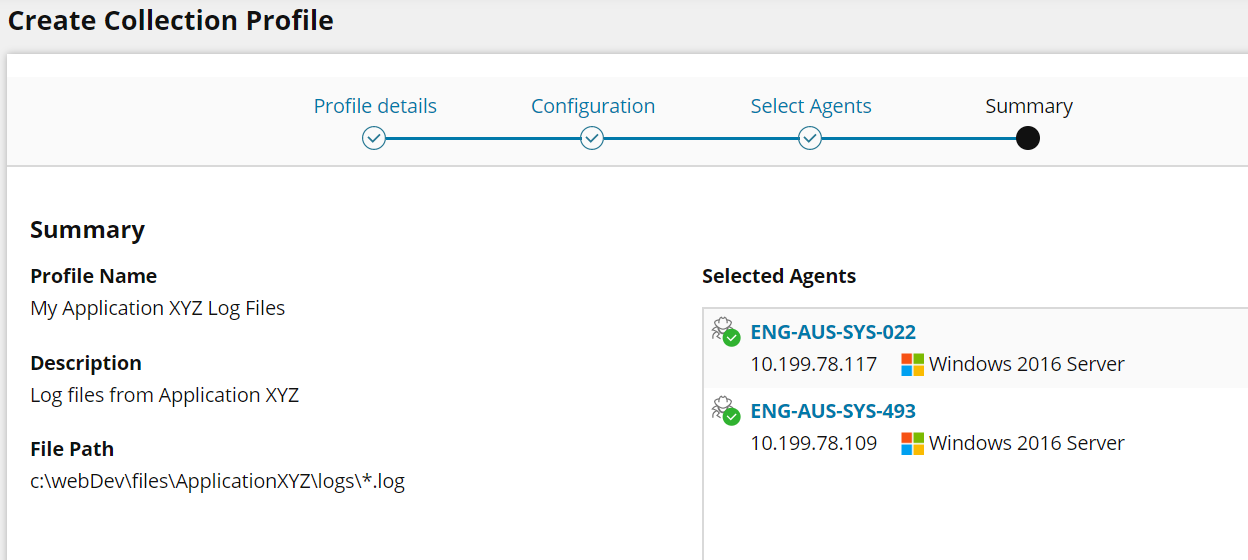
Task: Go back to Profile details step
Action: coord(375,106)
